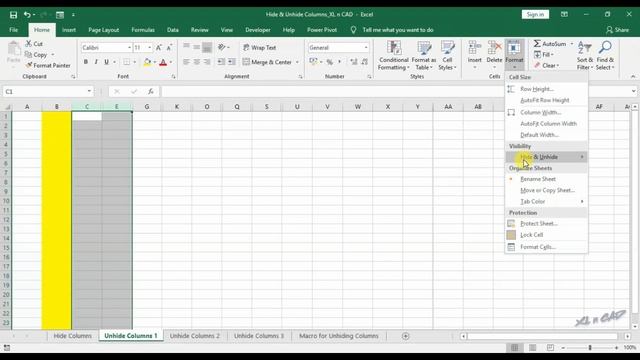The height and width of the screenshot is (360, 640).
Task: Toggle Wrap Text
Action: coord(260,48)
